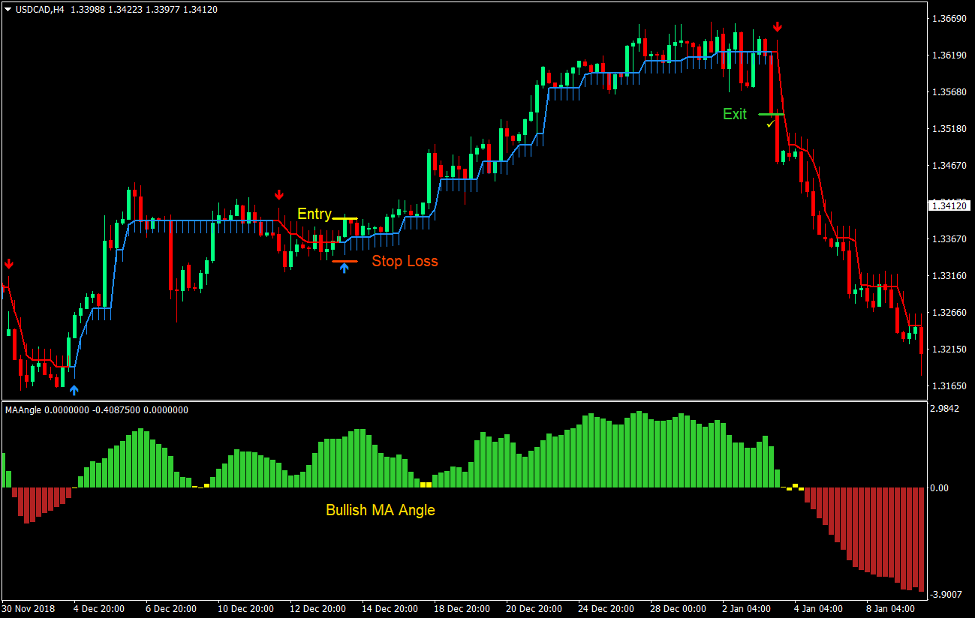
Task: Click the red sell arrow above the final candles
Action: [x=778, y=27]
